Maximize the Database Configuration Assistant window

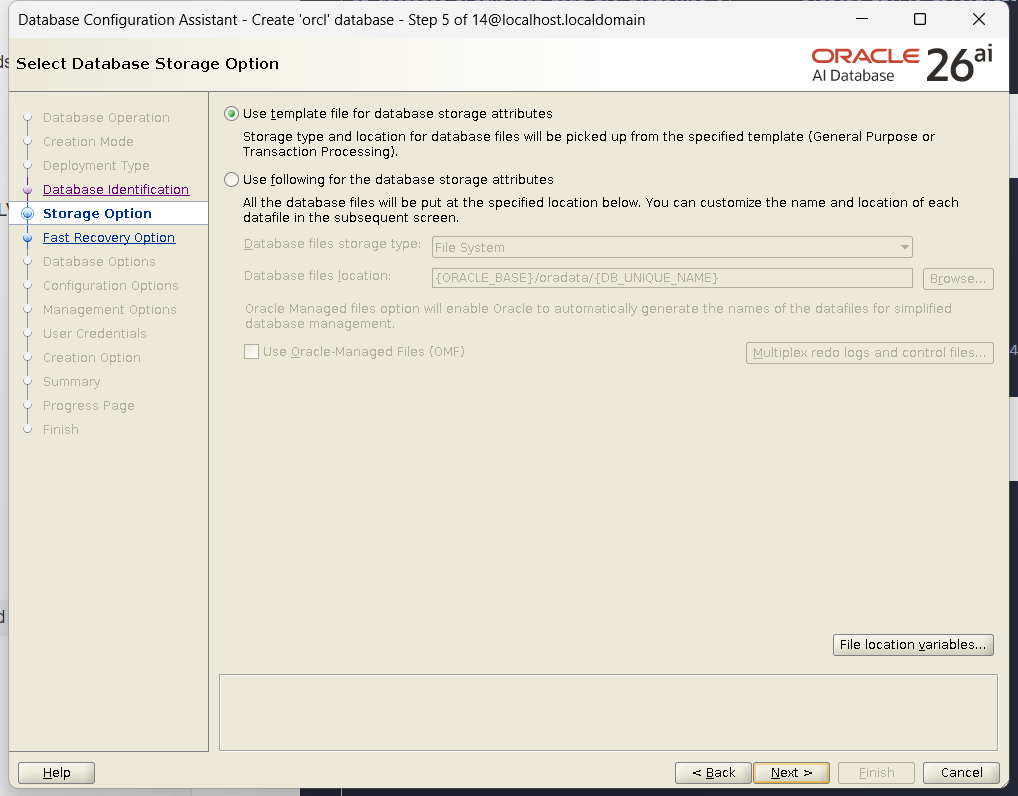coord(920,19)
